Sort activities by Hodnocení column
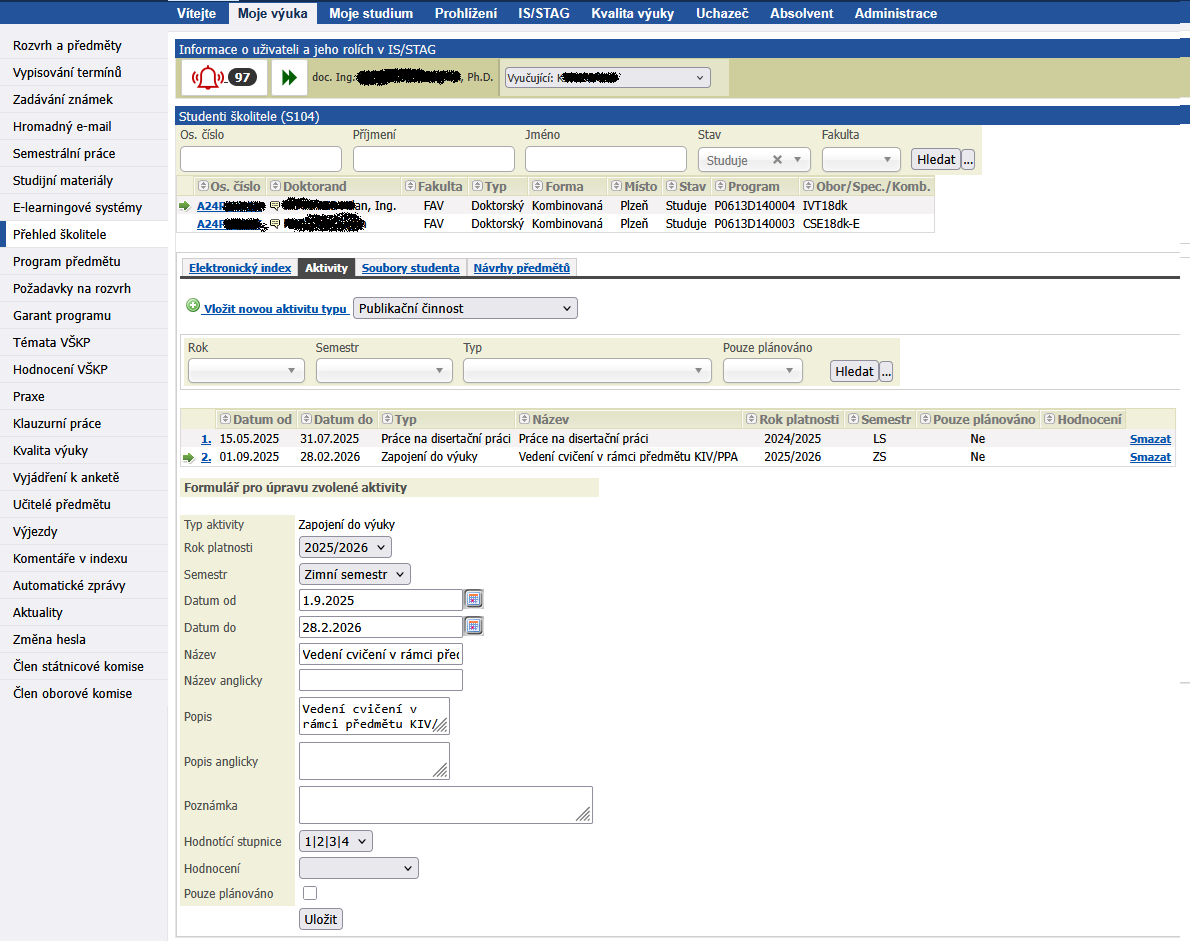The image size is (1190, 941). pyautogui.click(x=1050, y=419)
